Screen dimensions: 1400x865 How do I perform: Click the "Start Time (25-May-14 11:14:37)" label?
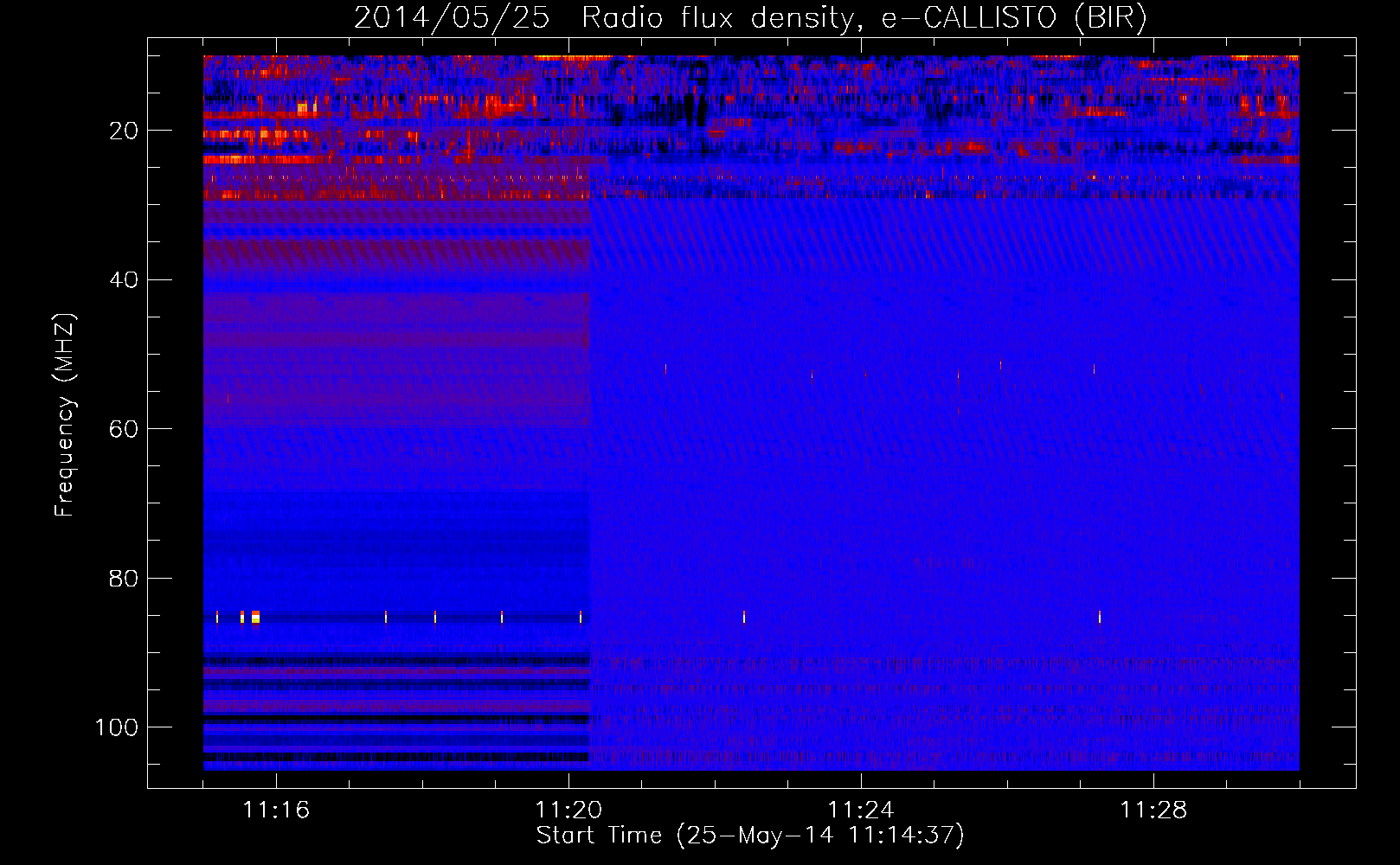tap(750, 836)
